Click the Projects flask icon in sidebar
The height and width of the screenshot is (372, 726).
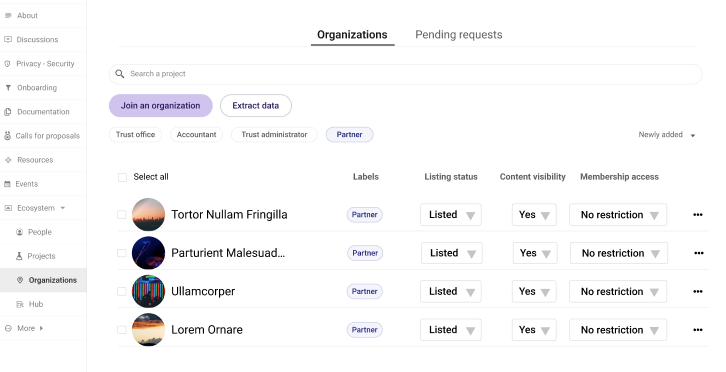19,256
